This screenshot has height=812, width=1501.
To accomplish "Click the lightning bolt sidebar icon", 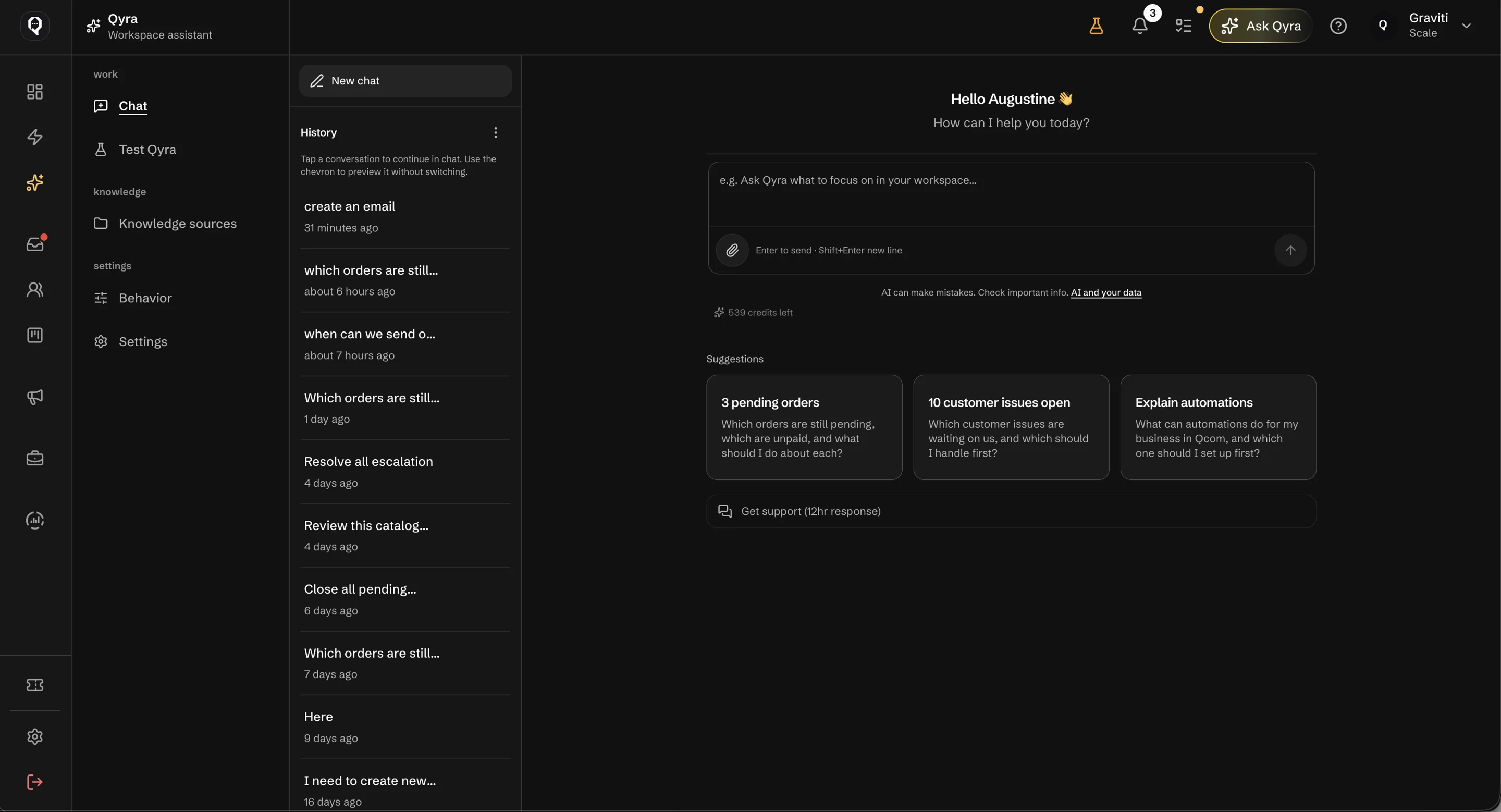I will click(x=35, y=137).
